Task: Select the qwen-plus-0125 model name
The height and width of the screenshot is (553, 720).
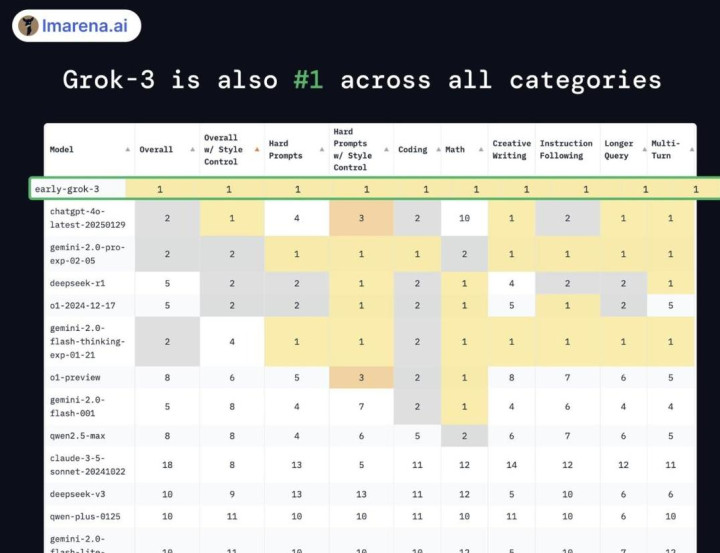Action: coord(85,516)
